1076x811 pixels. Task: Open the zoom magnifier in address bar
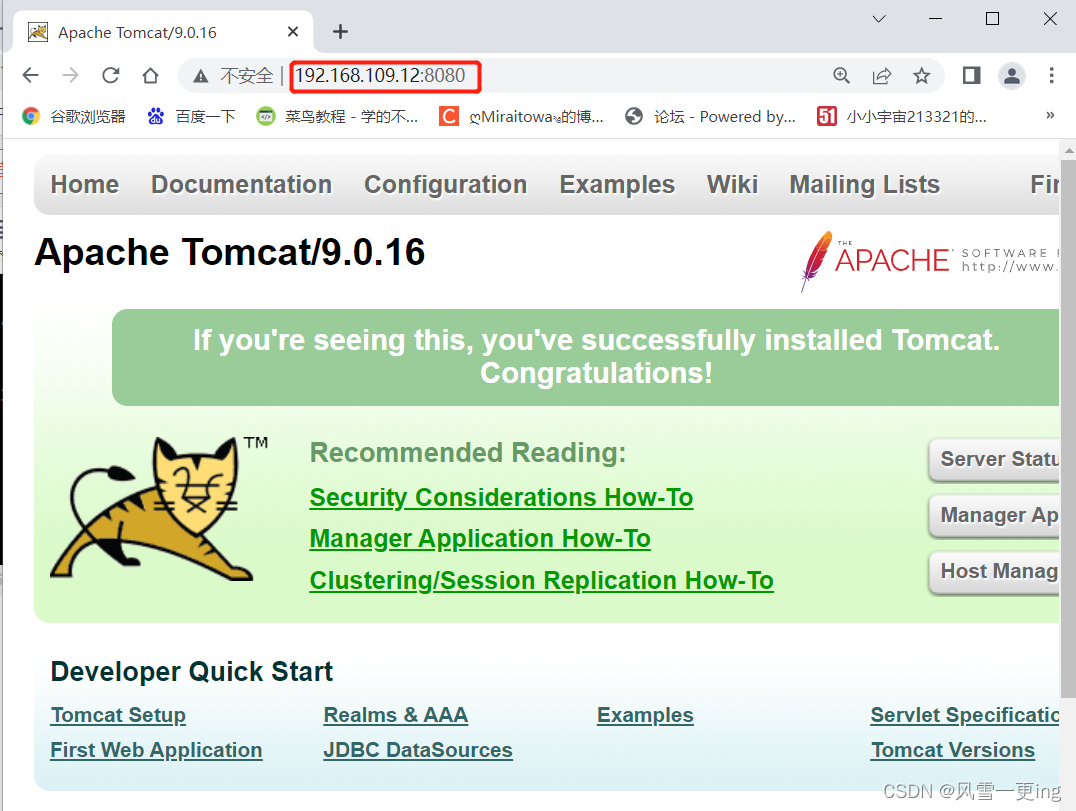point(841,75)
